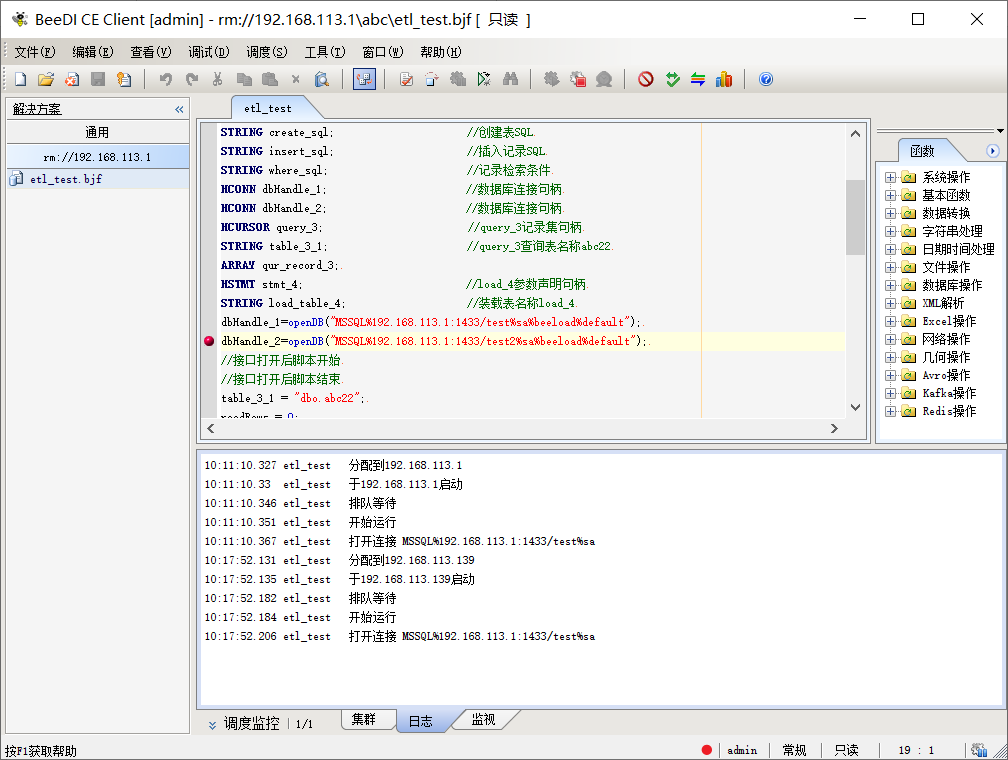Click the function panel right-arrow scroll button
Screen dimensions: 1008x760
tap(993, 151)
